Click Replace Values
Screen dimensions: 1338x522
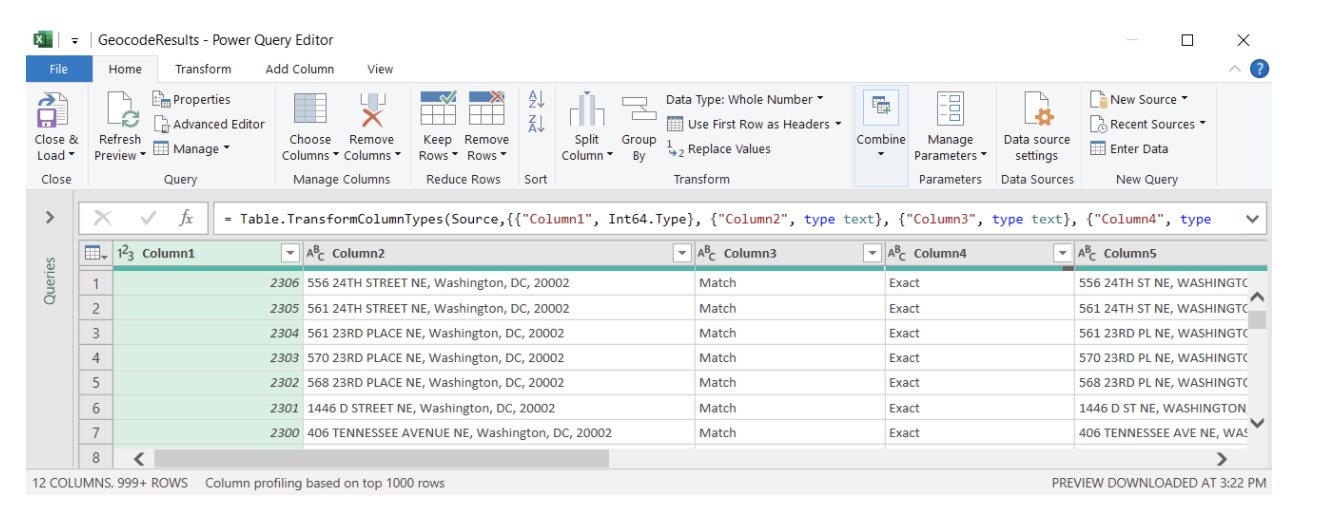pyautogui.click(x=719, y=149)
